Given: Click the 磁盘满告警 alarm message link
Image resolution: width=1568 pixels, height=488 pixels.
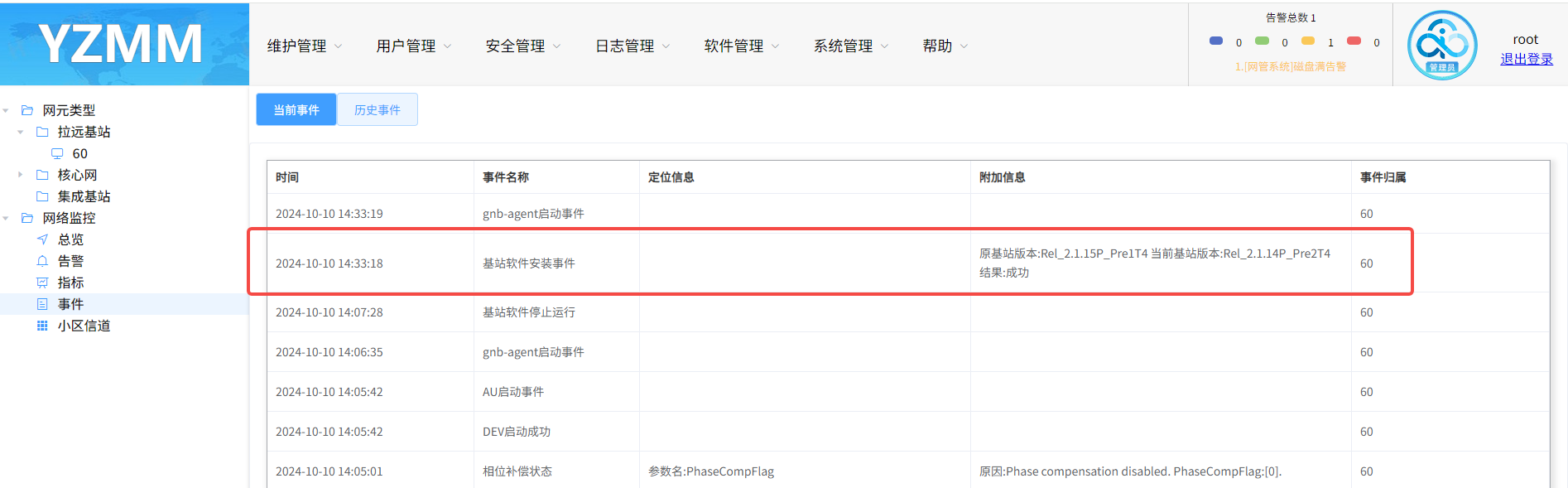Looking at the screenshot, I should 1291,66.
